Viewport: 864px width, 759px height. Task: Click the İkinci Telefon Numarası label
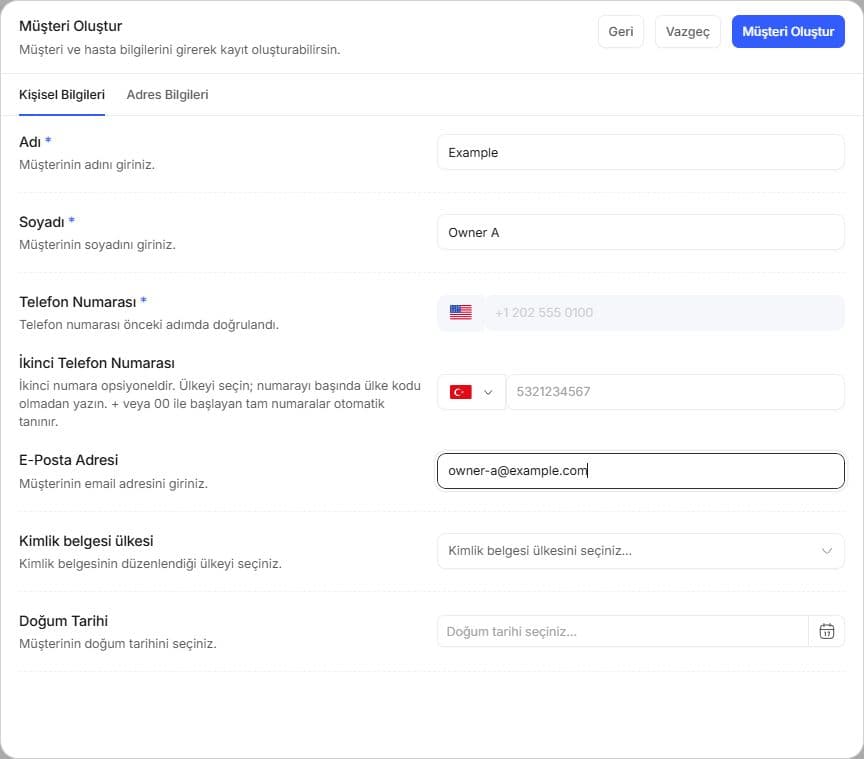97,363
